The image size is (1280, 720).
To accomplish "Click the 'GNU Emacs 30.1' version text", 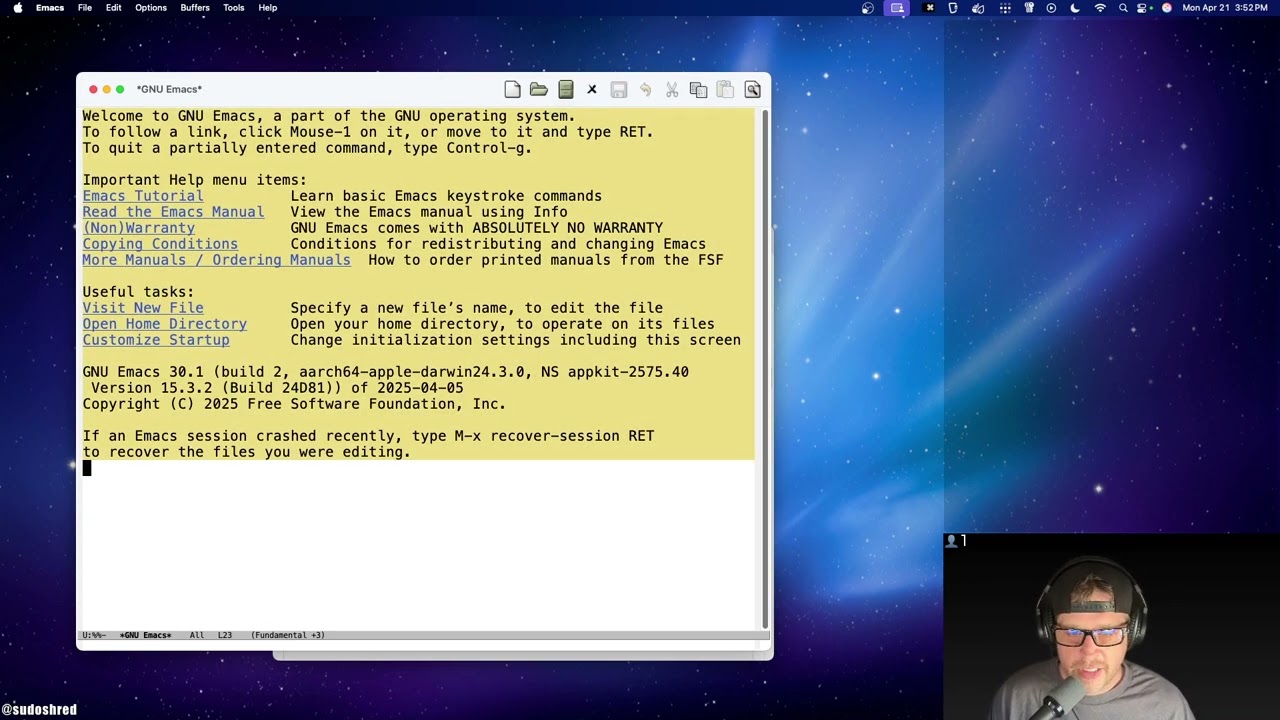I will (x=143, y=372).
